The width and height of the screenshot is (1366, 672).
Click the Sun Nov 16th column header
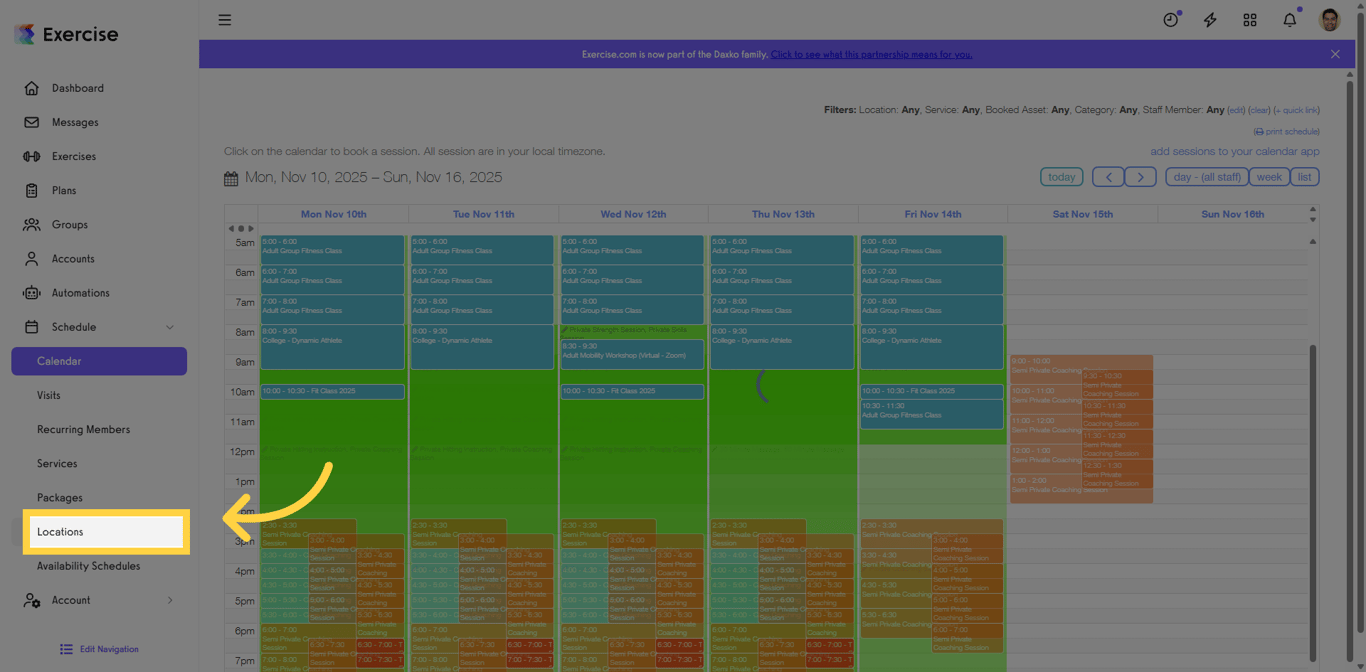click(1232, 214)
